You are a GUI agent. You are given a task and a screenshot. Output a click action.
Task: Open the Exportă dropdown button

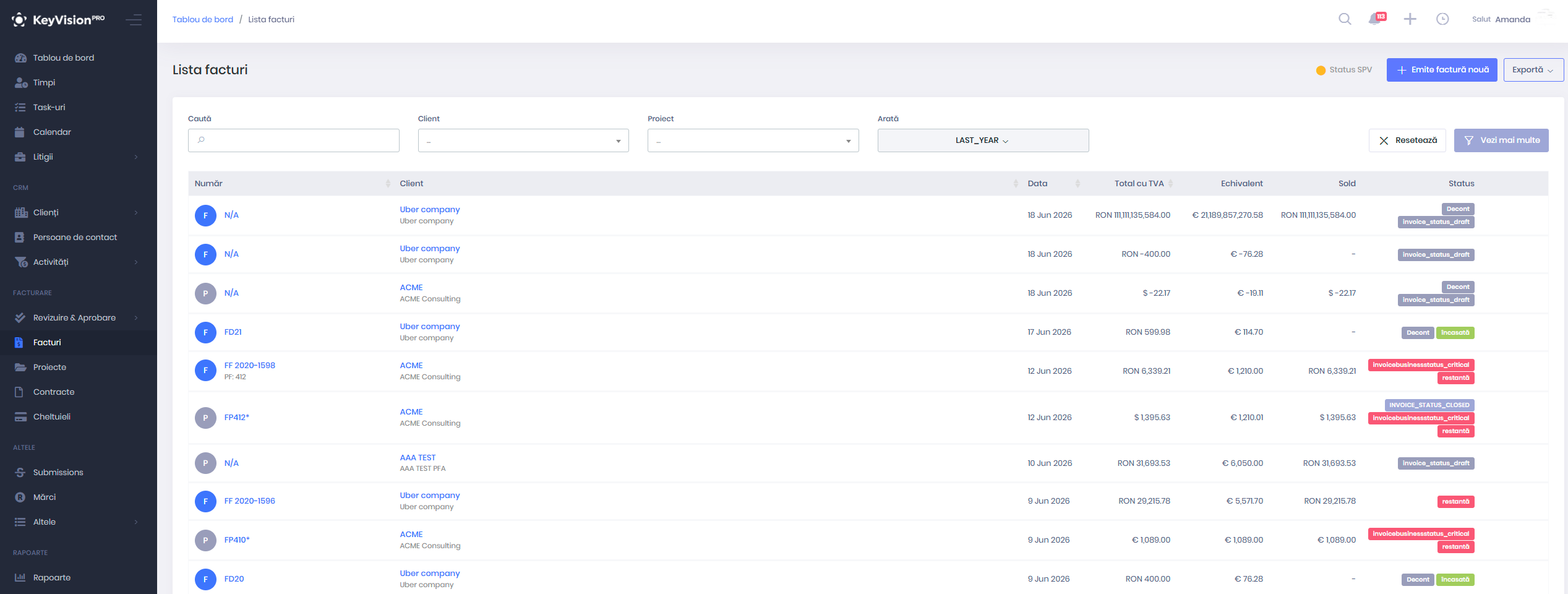click(x=1533, y=70)
